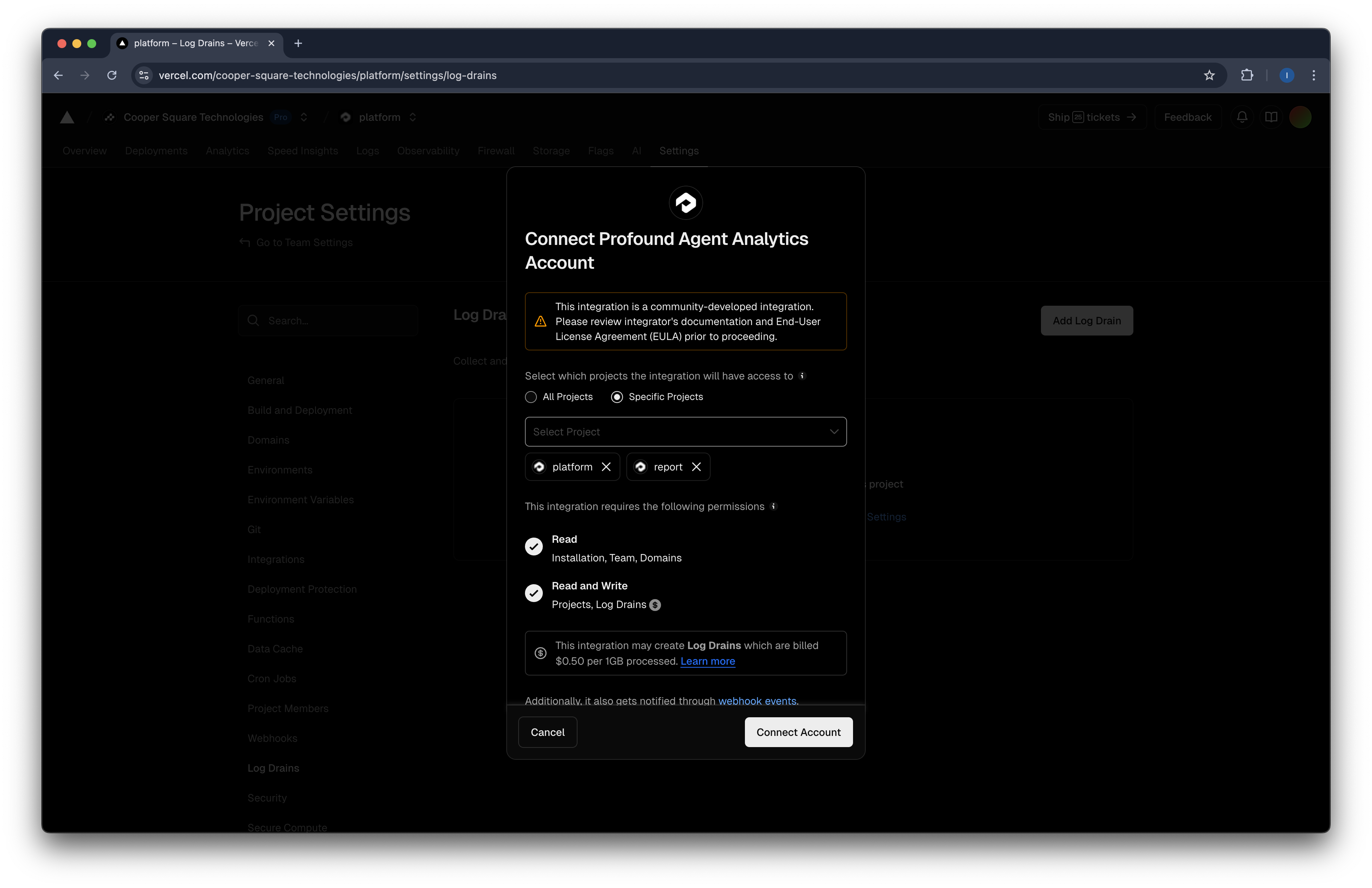The image size is (1372, 888).
Task: Click the Vercel triangle logo
Action: [x=67, y=117]
